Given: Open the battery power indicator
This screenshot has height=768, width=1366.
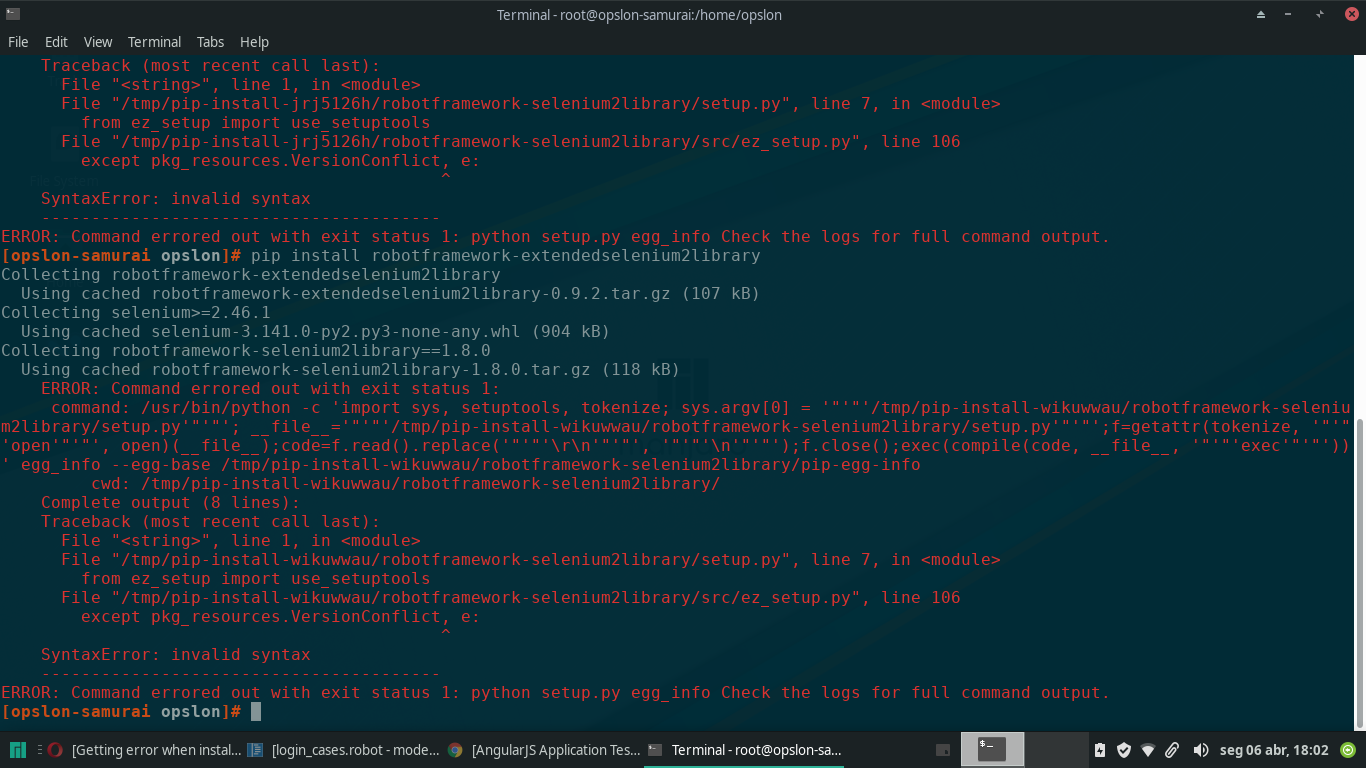Looking at the screenshot, I should (x=1100, y=750).
